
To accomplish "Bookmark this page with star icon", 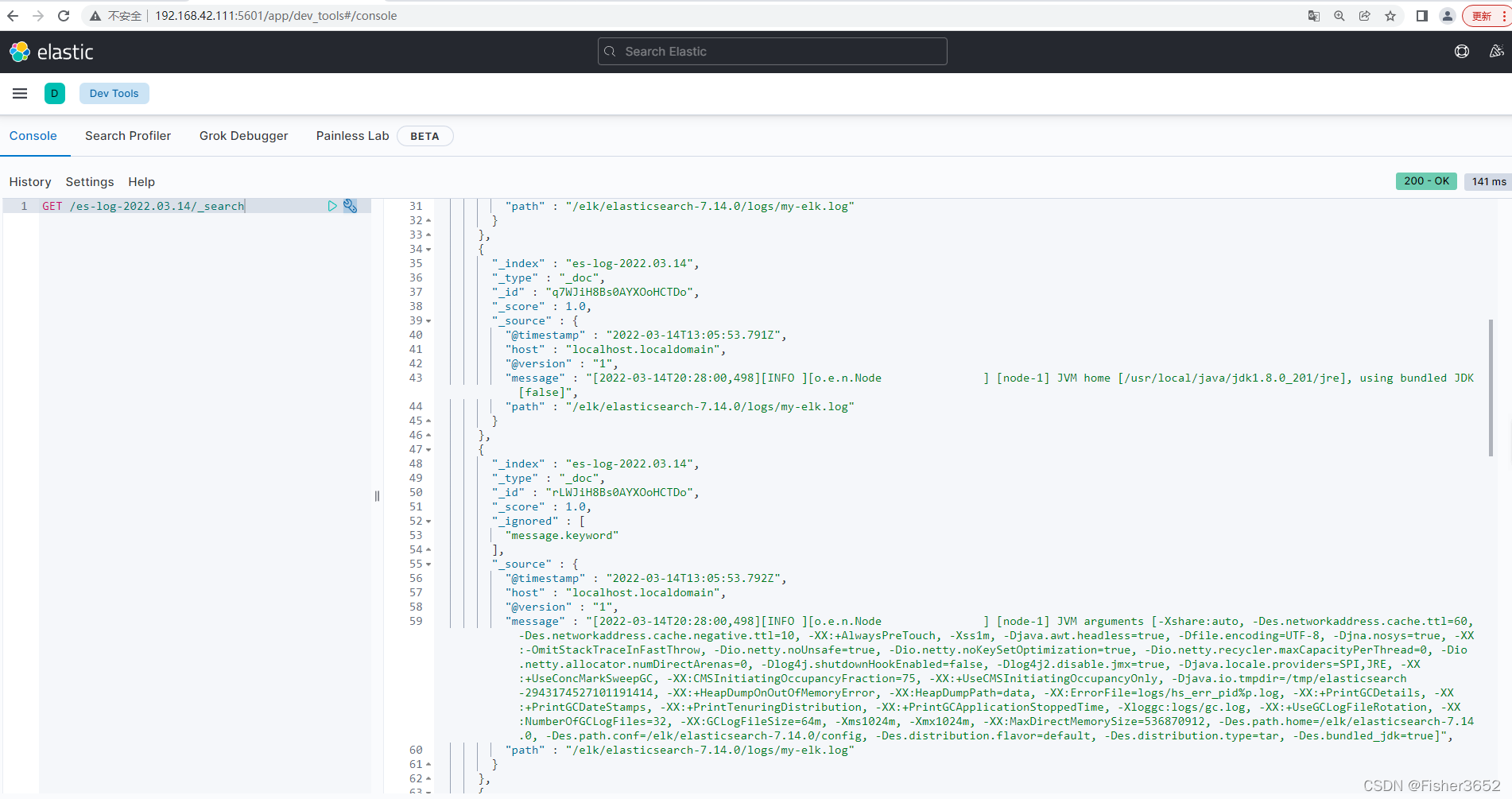I will point(1390,16).
